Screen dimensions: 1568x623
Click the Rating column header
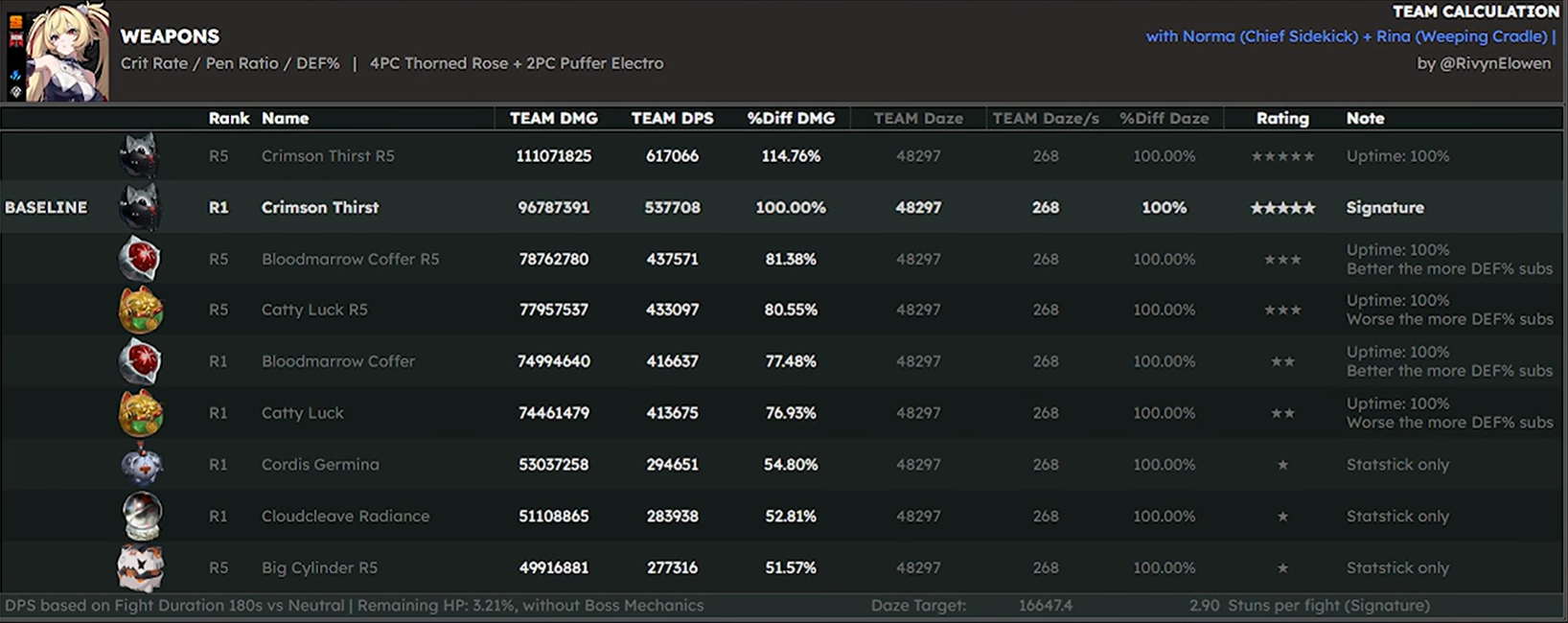1282,118
